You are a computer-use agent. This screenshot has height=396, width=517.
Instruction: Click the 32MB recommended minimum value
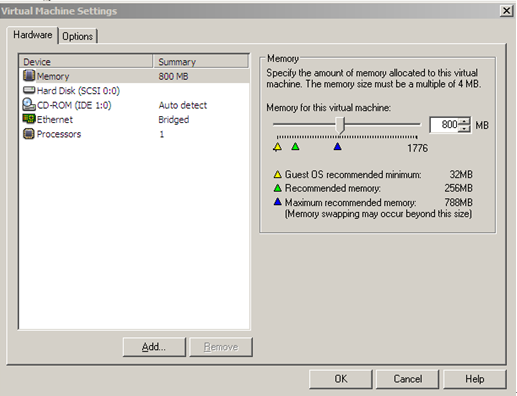461,174
